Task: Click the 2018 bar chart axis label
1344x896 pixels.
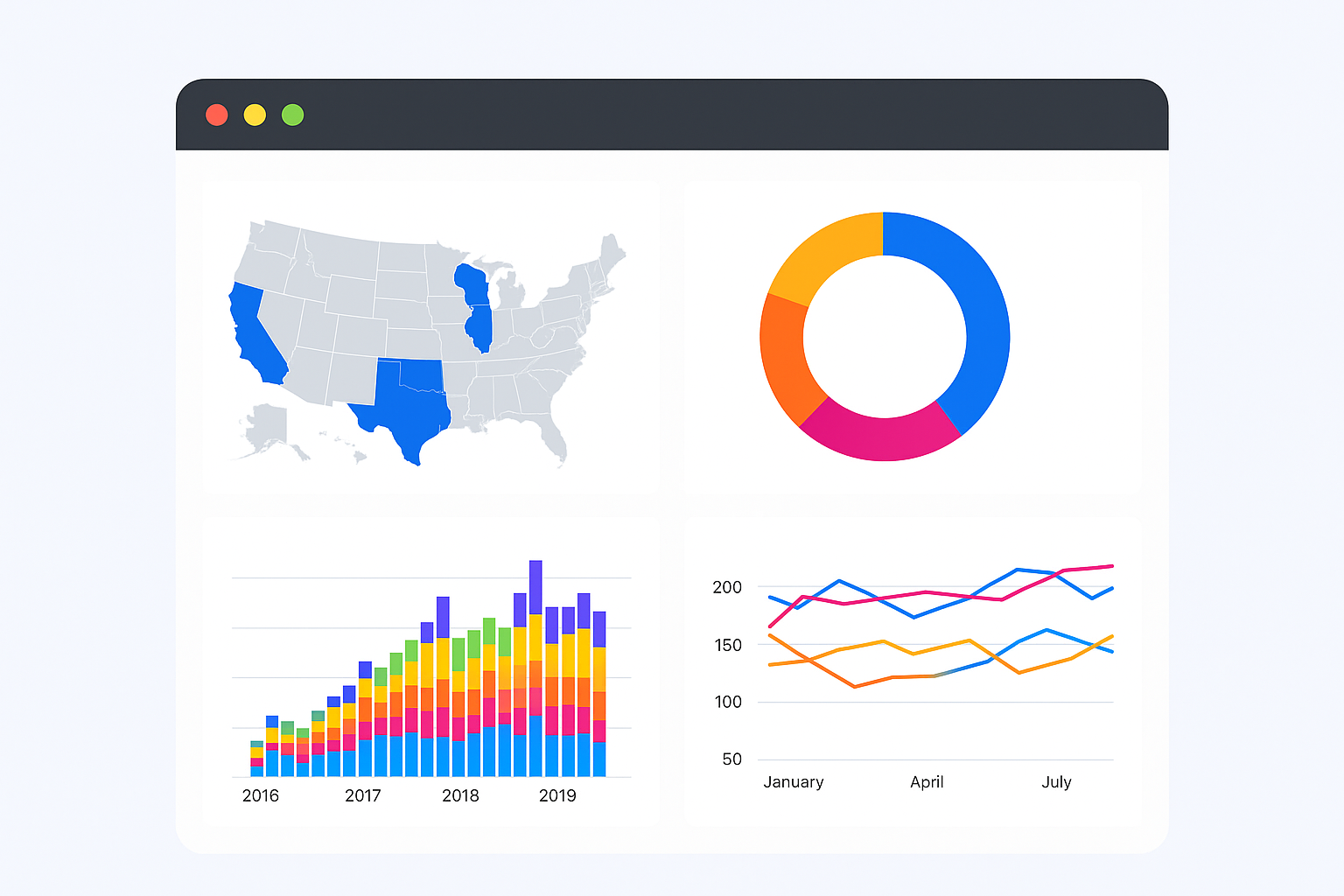Action: [460, 795]
